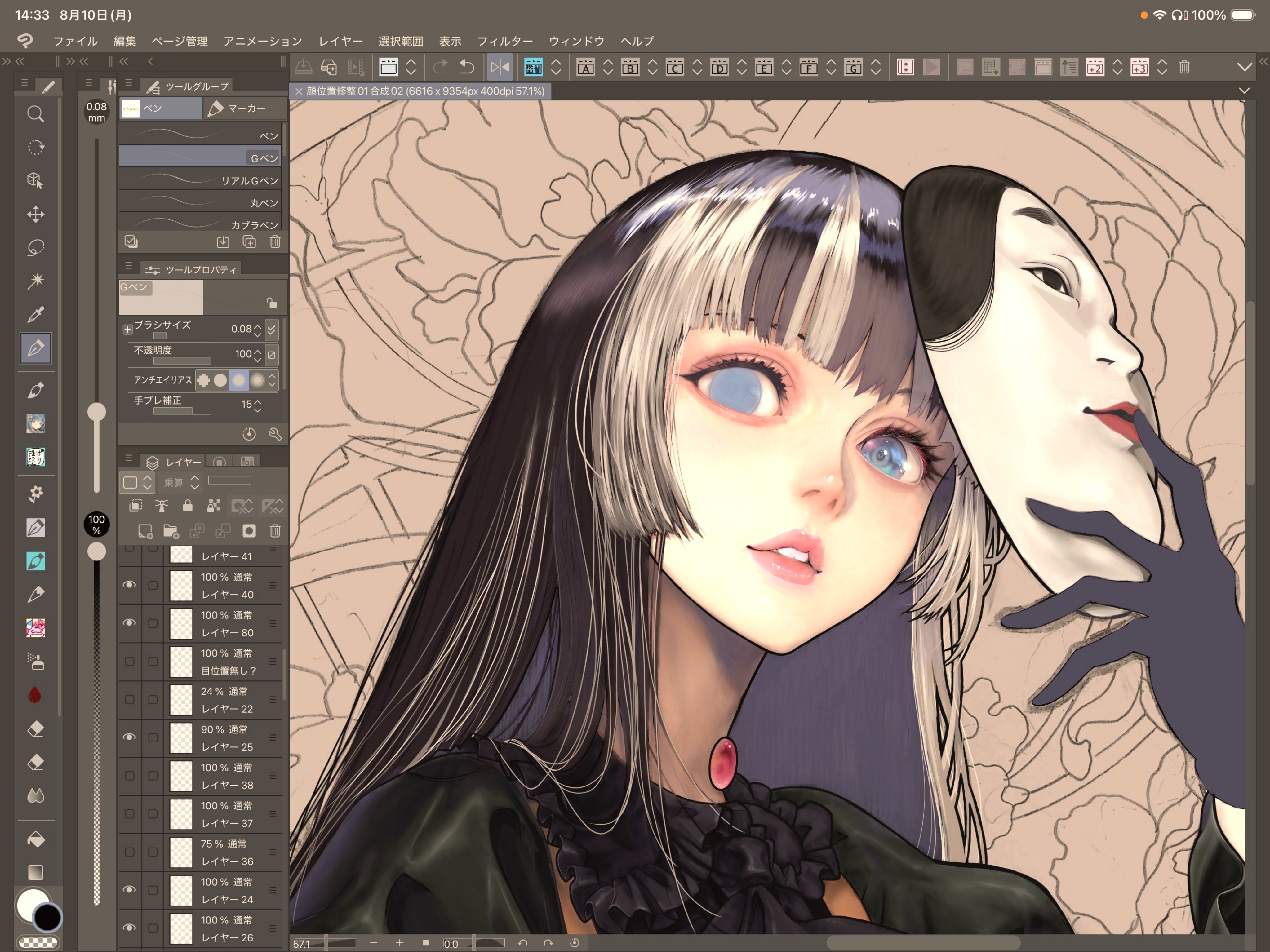This screenshot has height=952, width=1270.
Task: Choose the リアルGペン sub tool
Action: click(x=200, y=180)
